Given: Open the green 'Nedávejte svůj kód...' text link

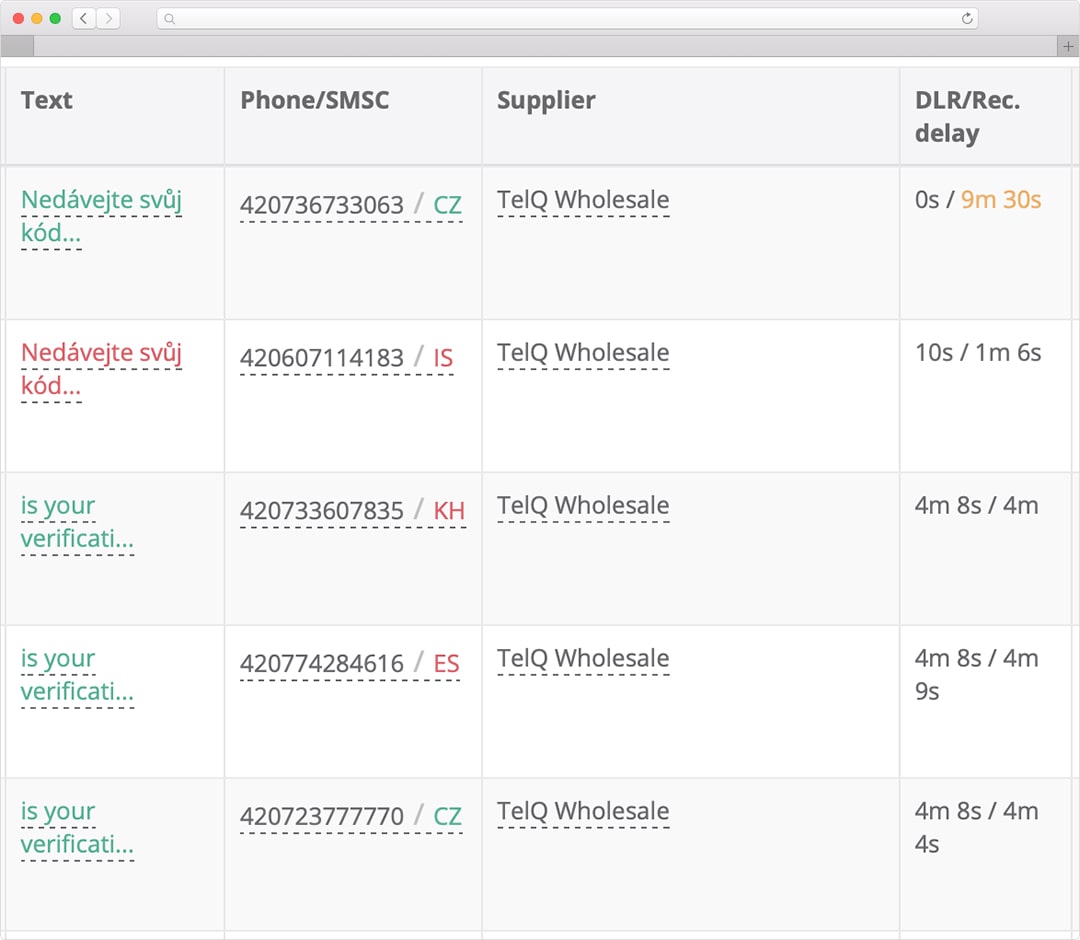Looking at the screenshot, I should tap(101, 216).
